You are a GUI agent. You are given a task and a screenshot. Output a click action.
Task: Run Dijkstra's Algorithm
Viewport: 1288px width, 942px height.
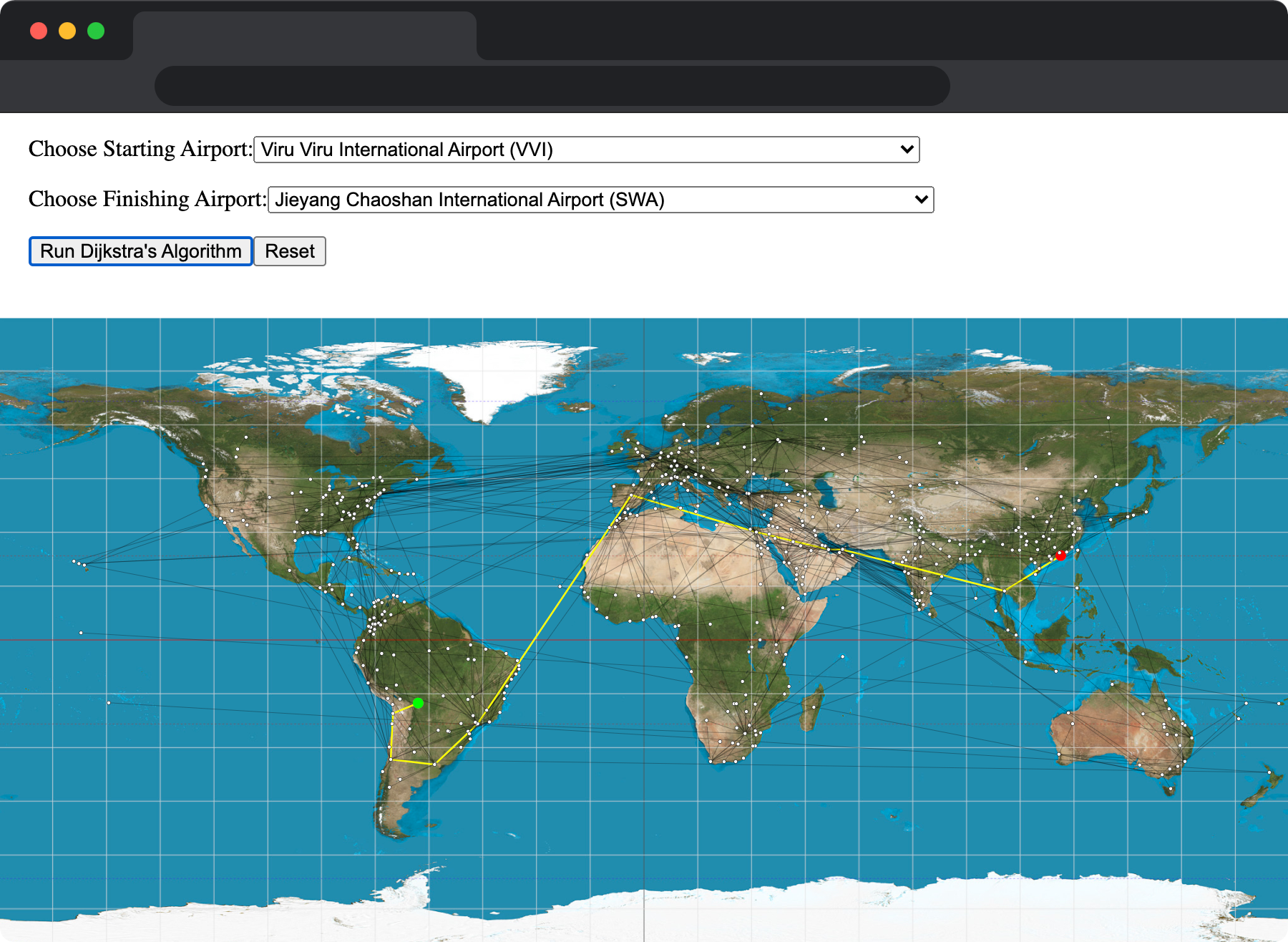click(x=140, y=251)
